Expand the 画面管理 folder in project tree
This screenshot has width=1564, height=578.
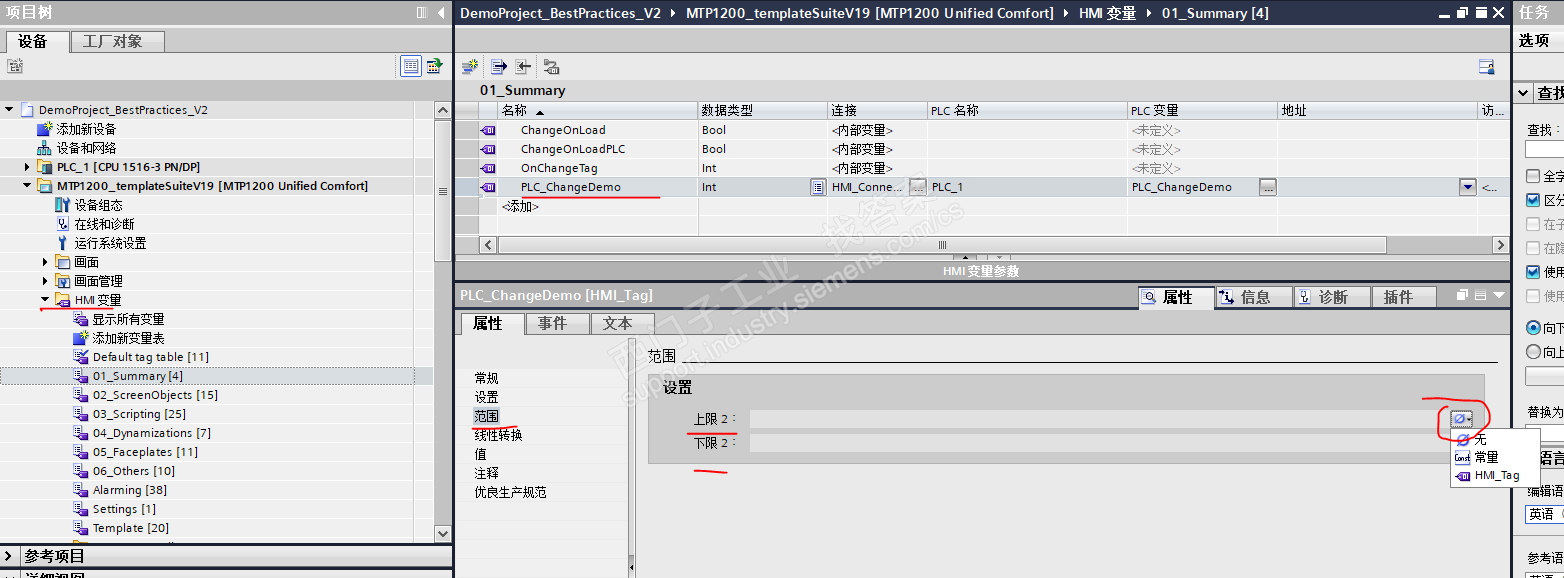pyautogui.click(x=45, y=281)
